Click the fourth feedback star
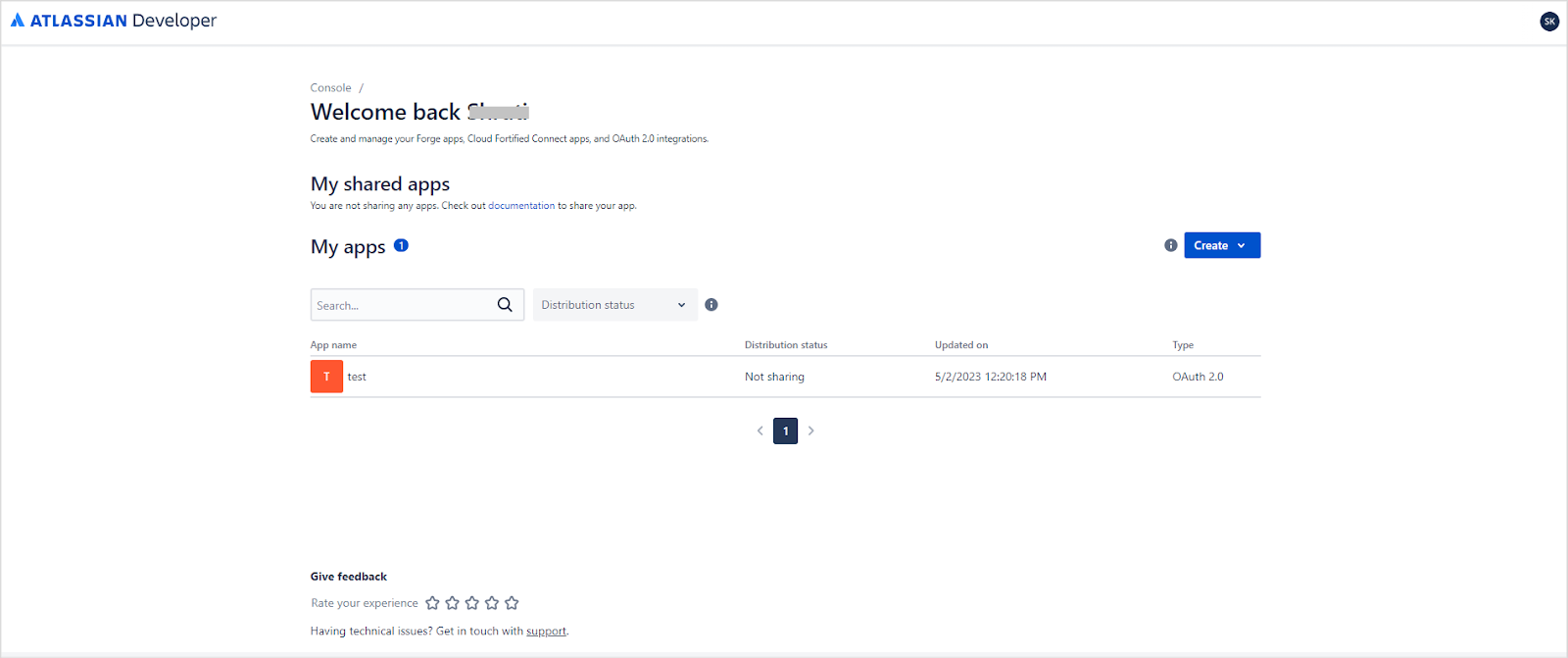 coord(492,603)
